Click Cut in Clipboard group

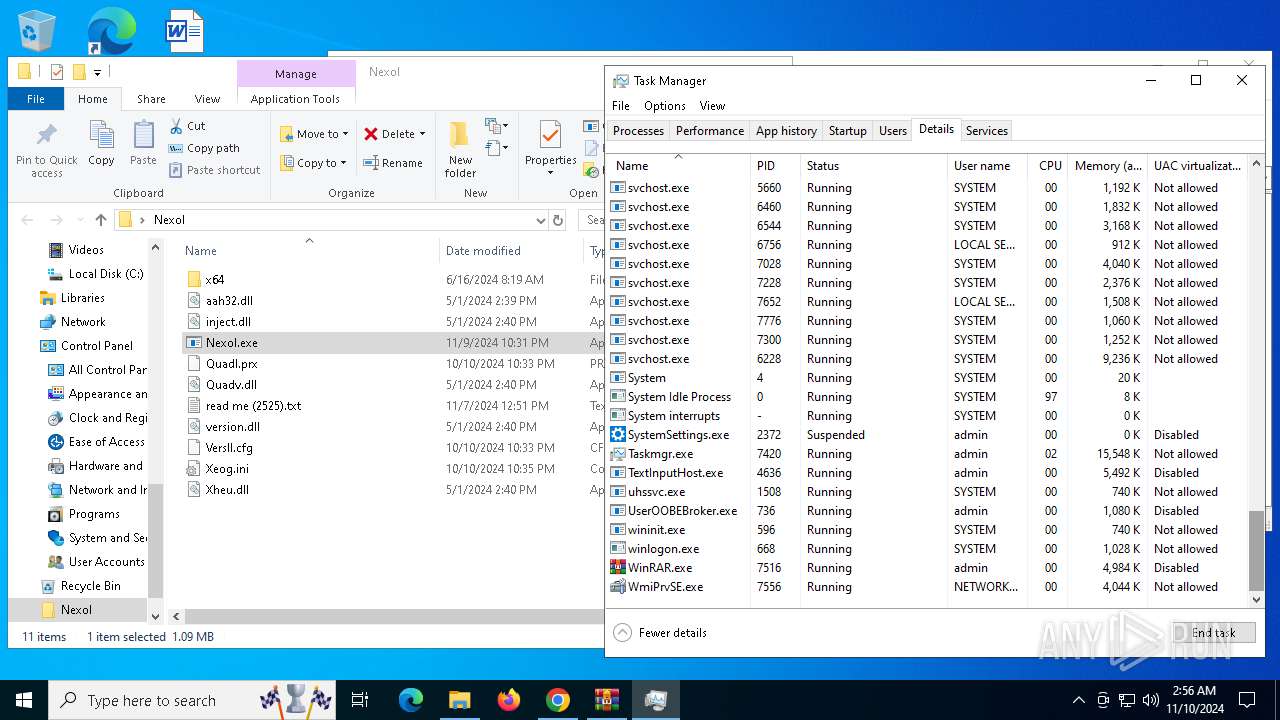[187, 126]
